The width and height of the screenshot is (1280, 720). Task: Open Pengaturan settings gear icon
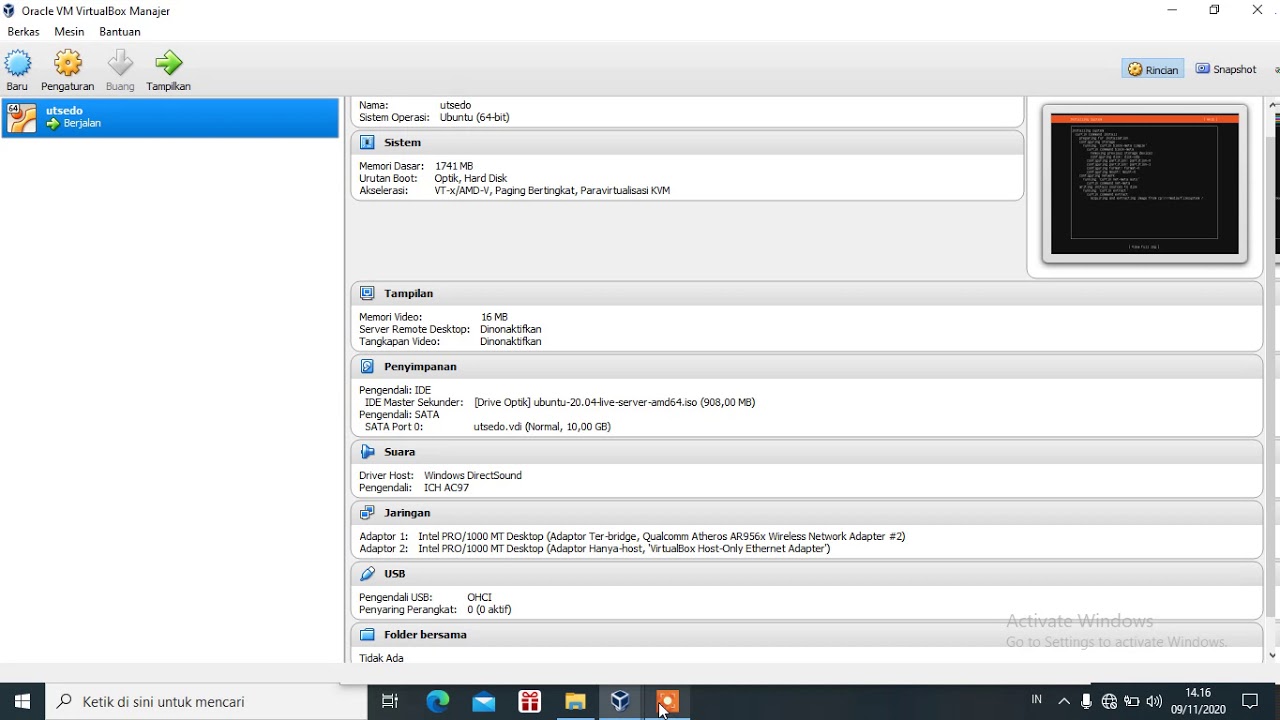click(x=68, y=64)
